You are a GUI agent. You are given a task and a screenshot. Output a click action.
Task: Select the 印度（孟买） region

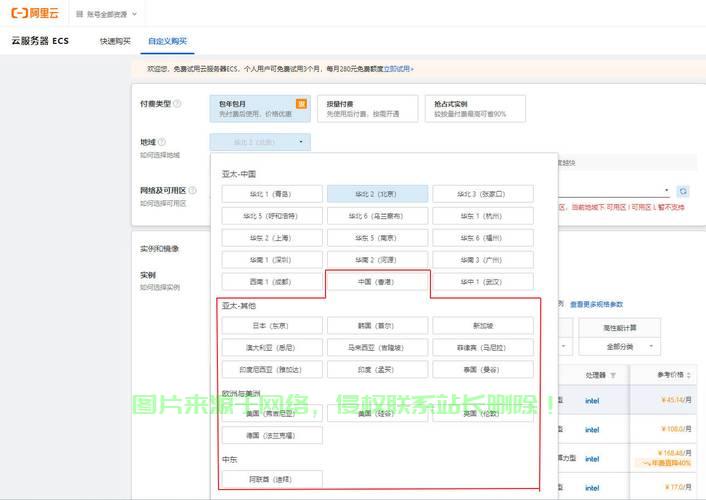[x=377, y=370]
